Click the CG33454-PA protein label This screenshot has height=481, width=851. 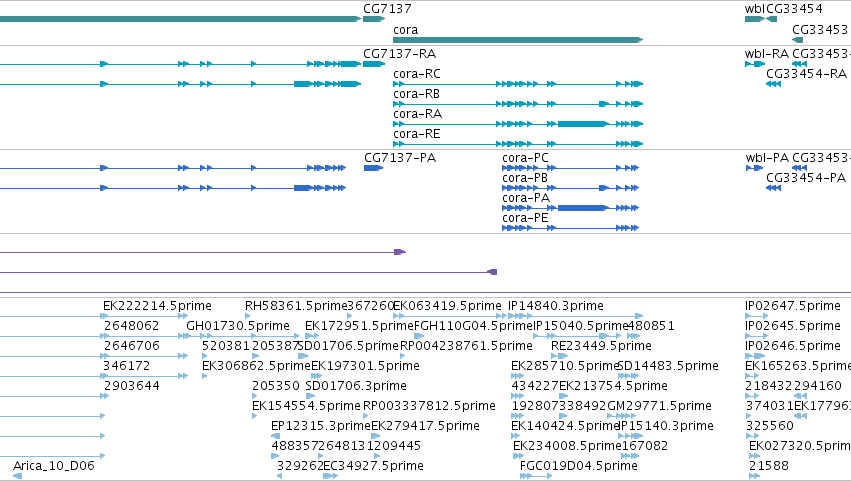point(806,178)
